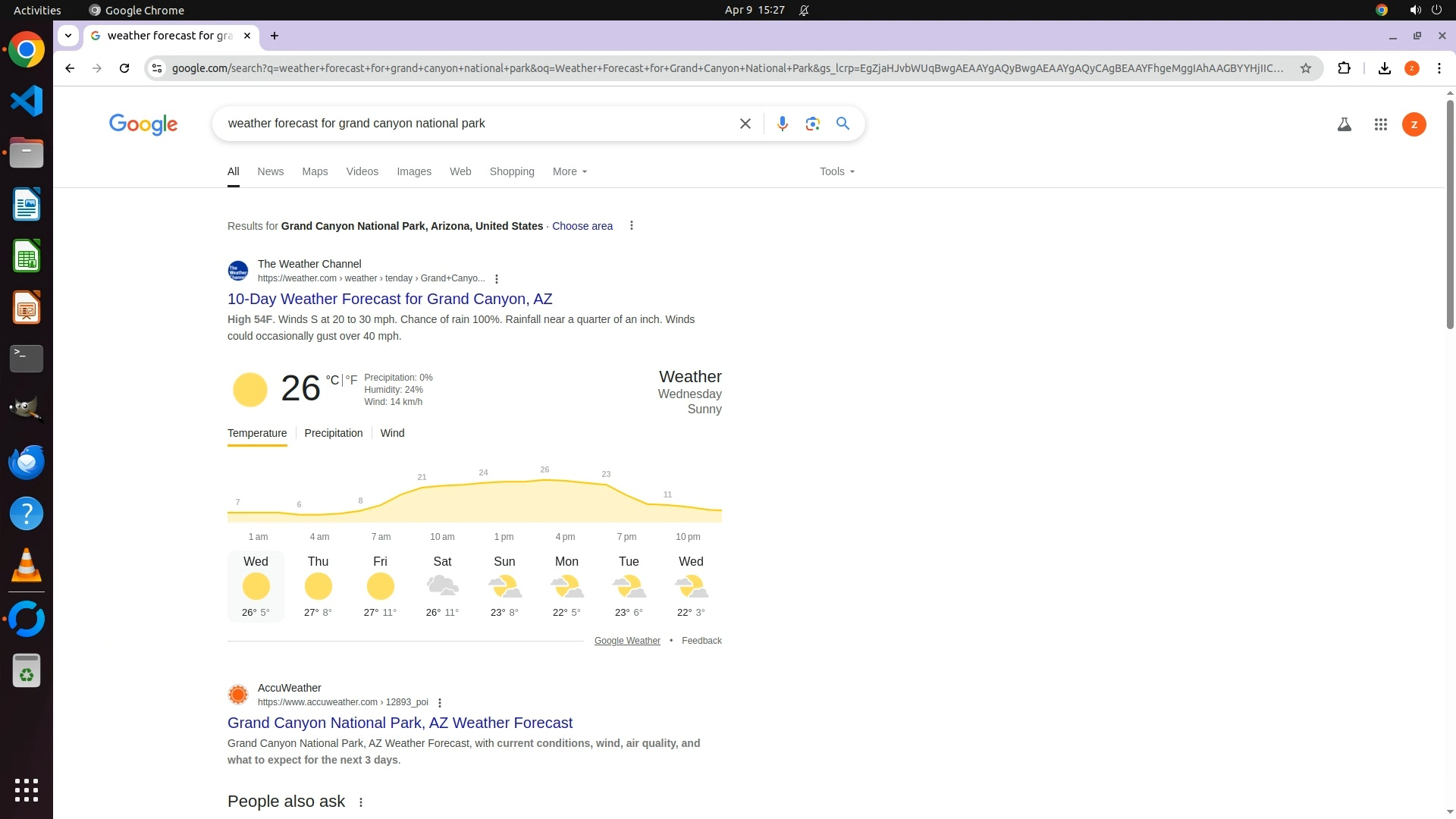This screenshot has width=1456, height=819.
Task: Switch temperature unit to Celsius
Action: tap(332, 380)
